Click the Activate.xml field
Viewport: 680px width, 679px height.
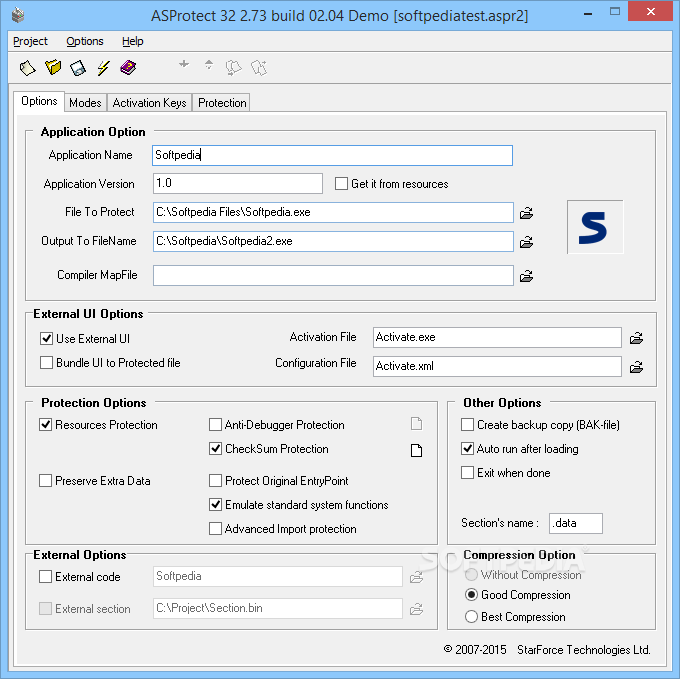point(497,366)
